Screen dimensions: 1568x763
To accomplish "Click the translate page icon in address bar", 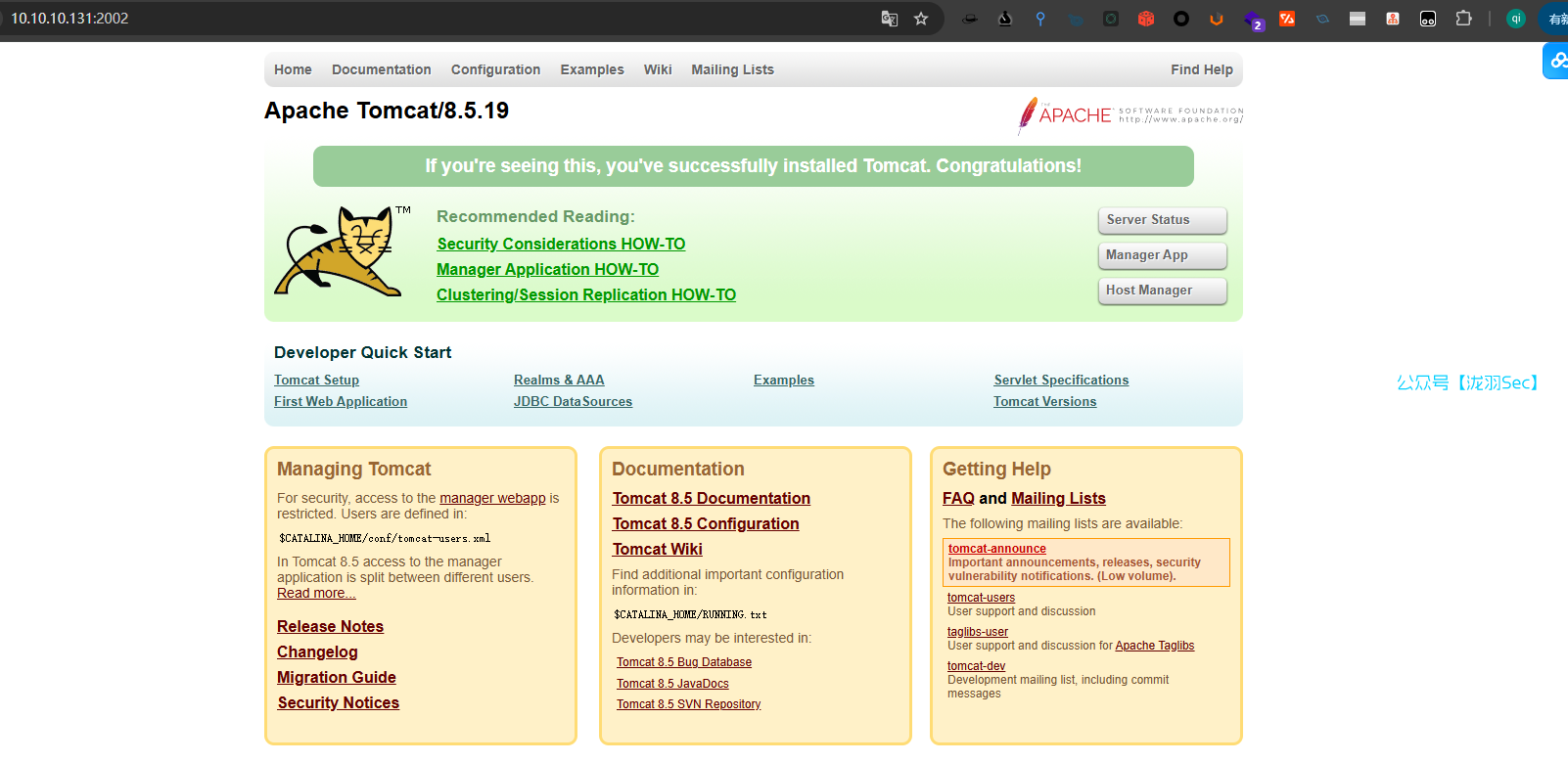I will pos(889,19).
